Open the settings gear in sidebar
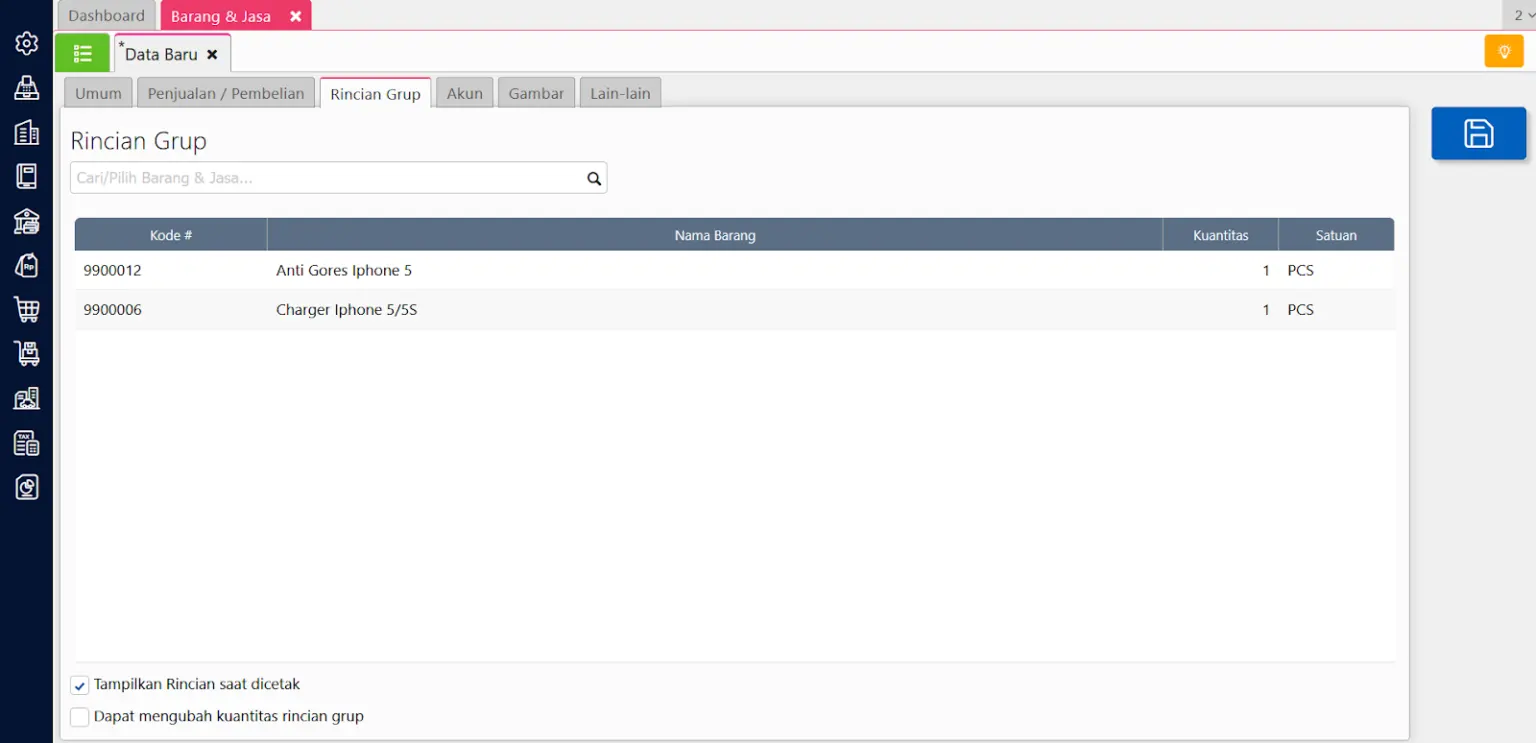The image size is (1536, 743). point(27,43)
